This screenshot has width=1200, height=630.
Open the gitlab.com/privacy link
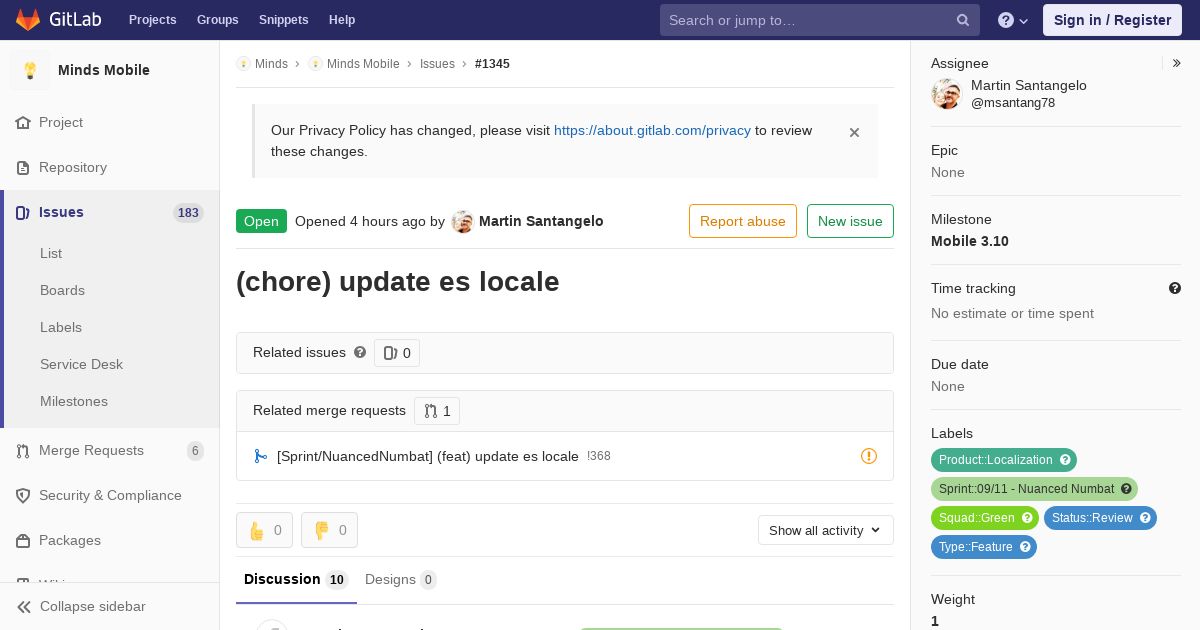(x=652, y=130)
